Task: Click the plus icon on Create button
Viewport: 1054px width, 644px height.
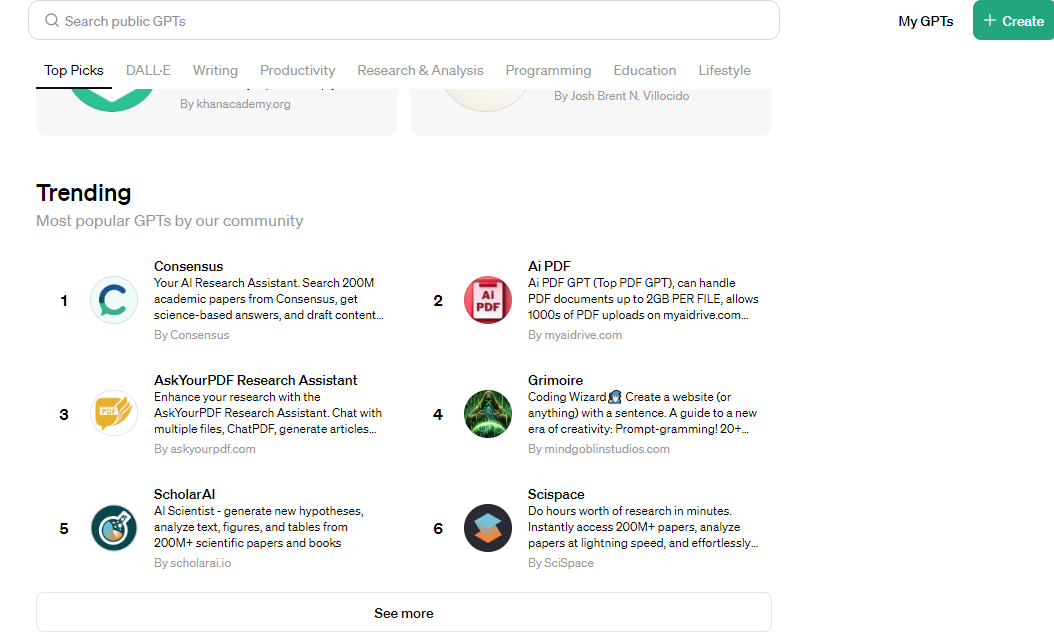Action: tap(989, 21)
